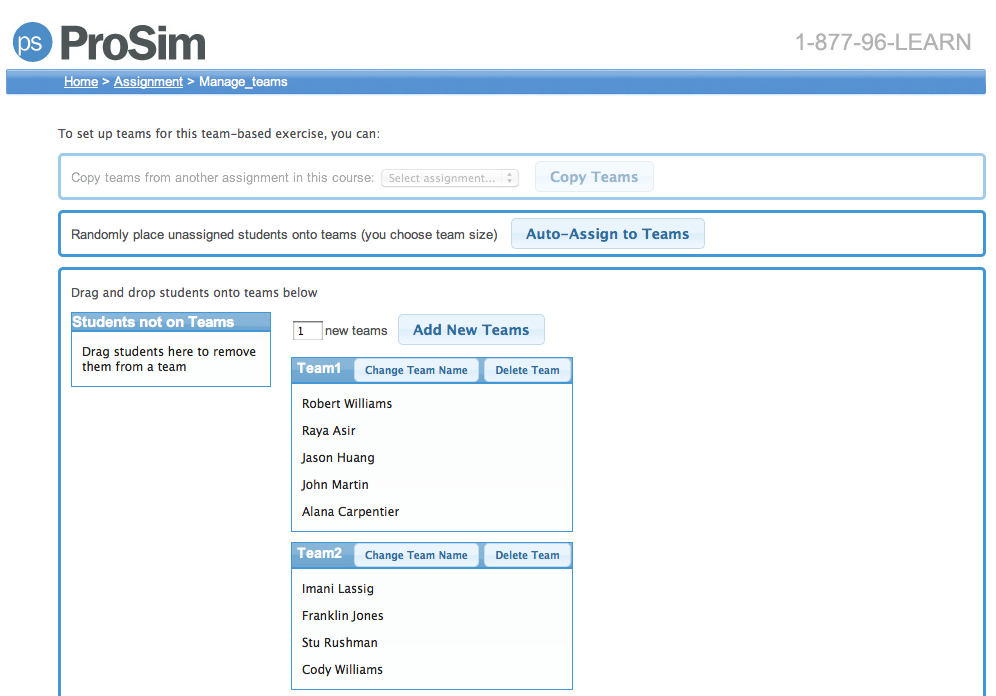Select student Imani Lassig
996x696 pixels.
tap(338, 589)
